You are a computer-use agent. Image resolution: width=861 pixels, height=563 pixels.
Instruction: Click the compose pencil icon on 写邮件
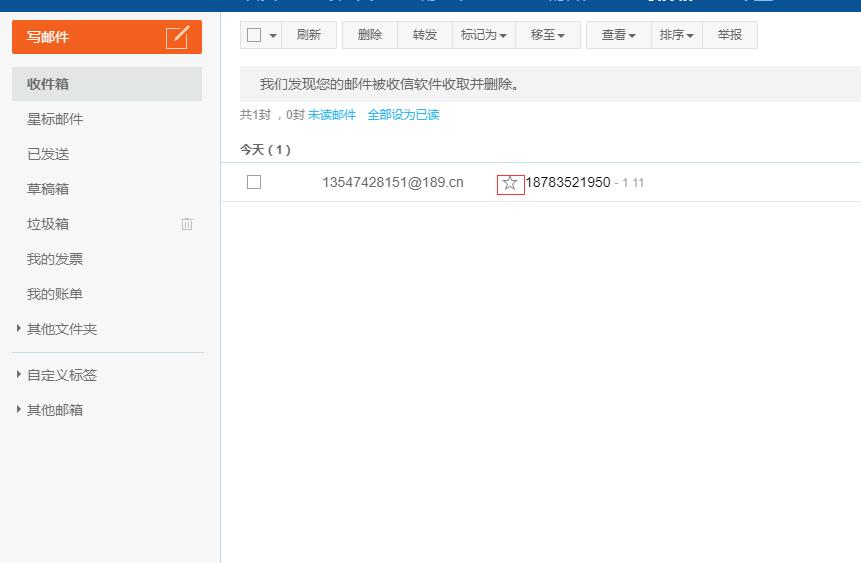tap(177, 37)
